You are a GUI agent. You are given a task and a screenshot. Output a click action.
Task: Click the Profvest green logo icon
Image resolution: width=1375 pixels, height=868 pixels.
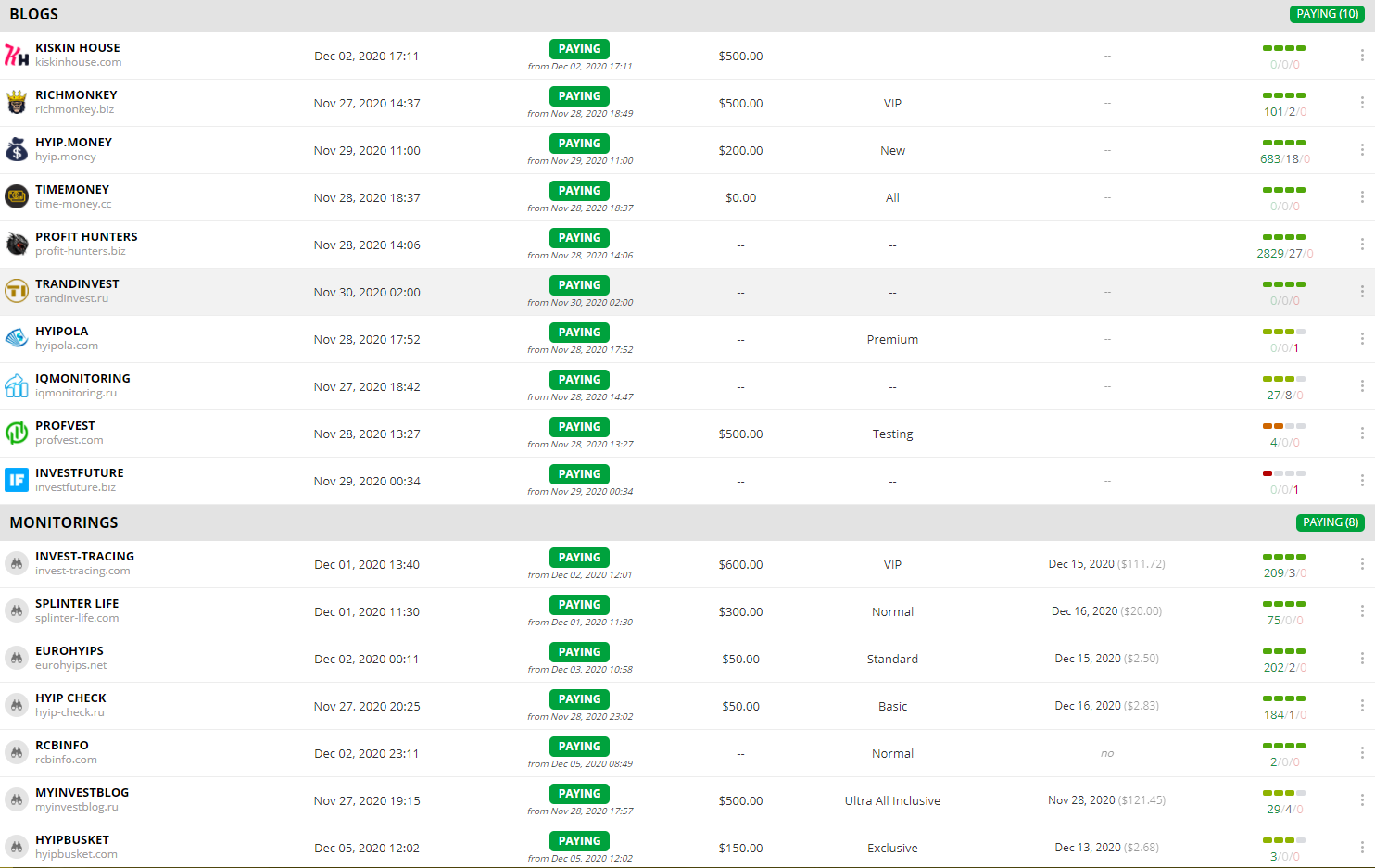coord(17,434)
